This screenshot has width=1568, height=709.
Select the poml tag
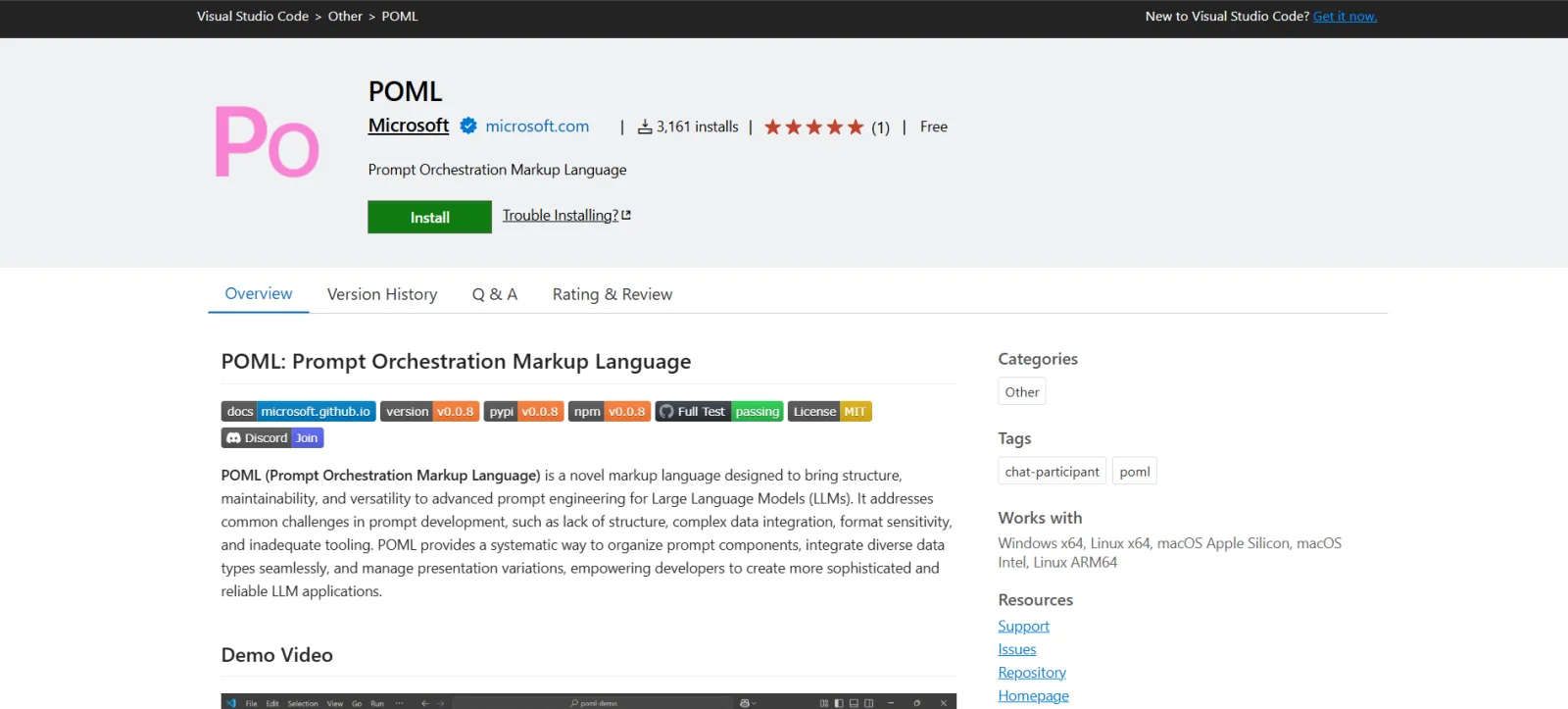(1135, 472)
